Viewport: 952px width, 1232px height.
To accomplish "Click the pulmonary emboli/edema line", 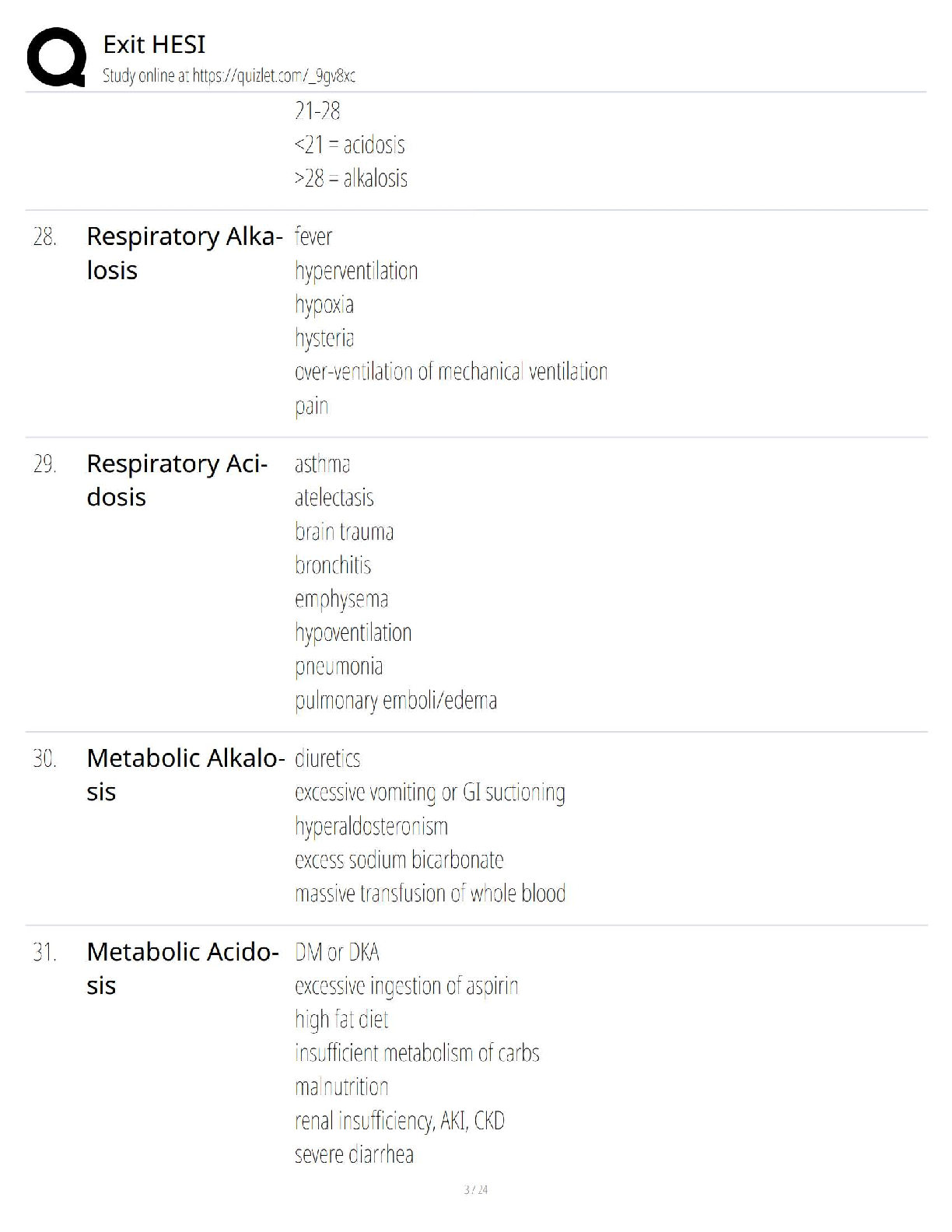I will click(396, 701).
